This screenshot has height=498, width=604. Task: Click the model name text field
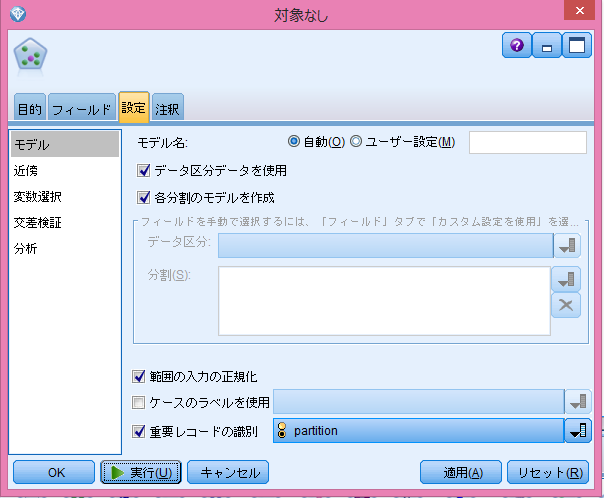[528, 143]
